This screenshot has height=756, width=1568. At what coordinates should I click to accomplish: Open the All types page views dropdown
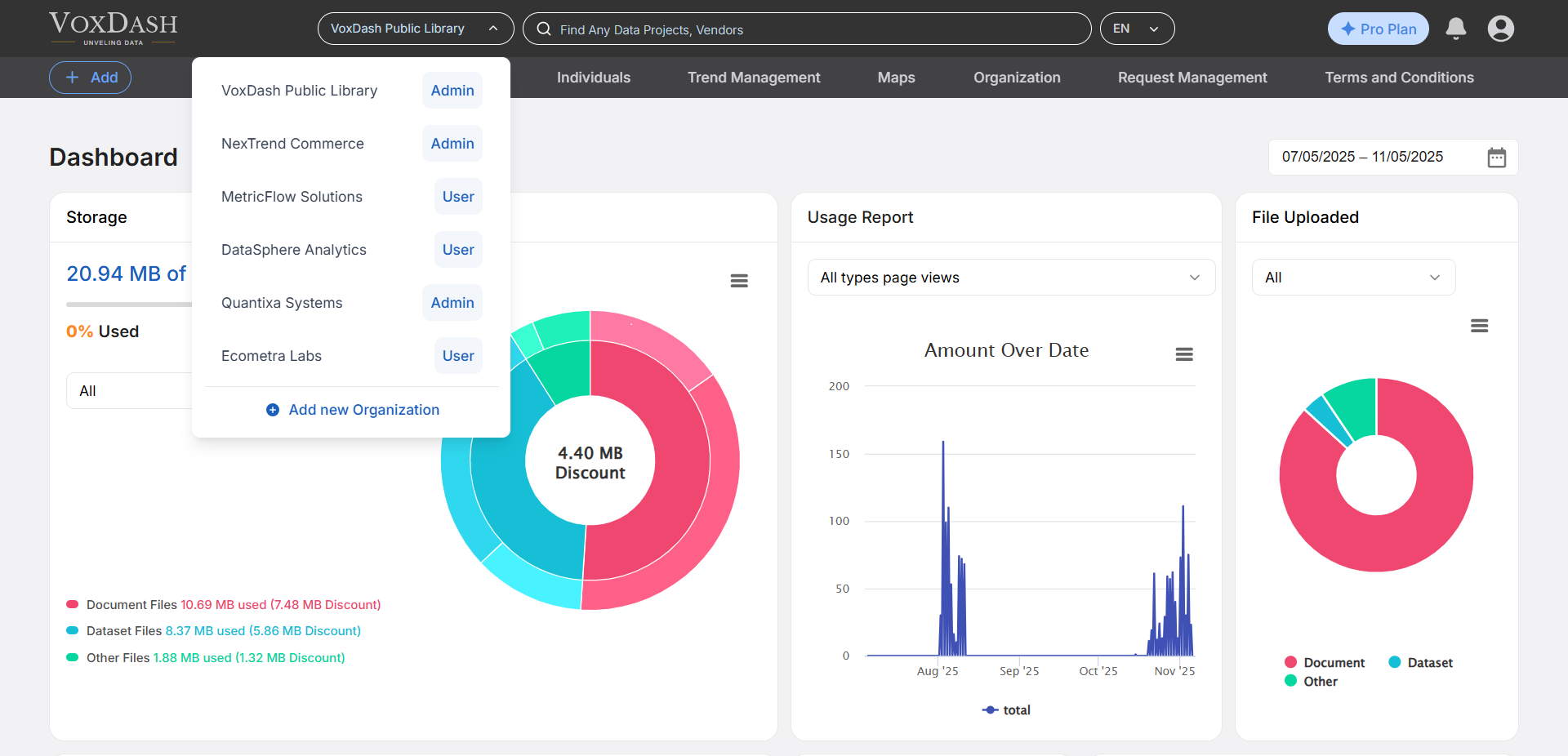[x=1010, y=277]
